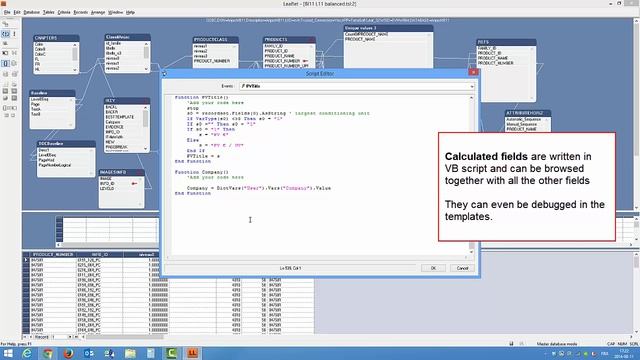The width and height of the screenshot is (640, 360).
Task: Select PAGEBREAK field in KEY table
Action: point(116,147)
